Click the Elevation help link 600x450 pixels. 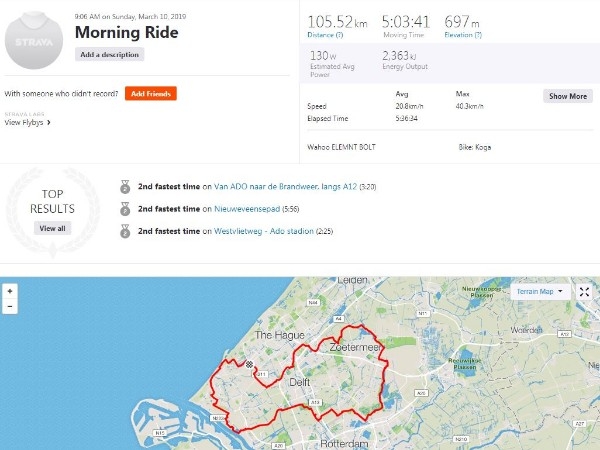coord(463,35)
